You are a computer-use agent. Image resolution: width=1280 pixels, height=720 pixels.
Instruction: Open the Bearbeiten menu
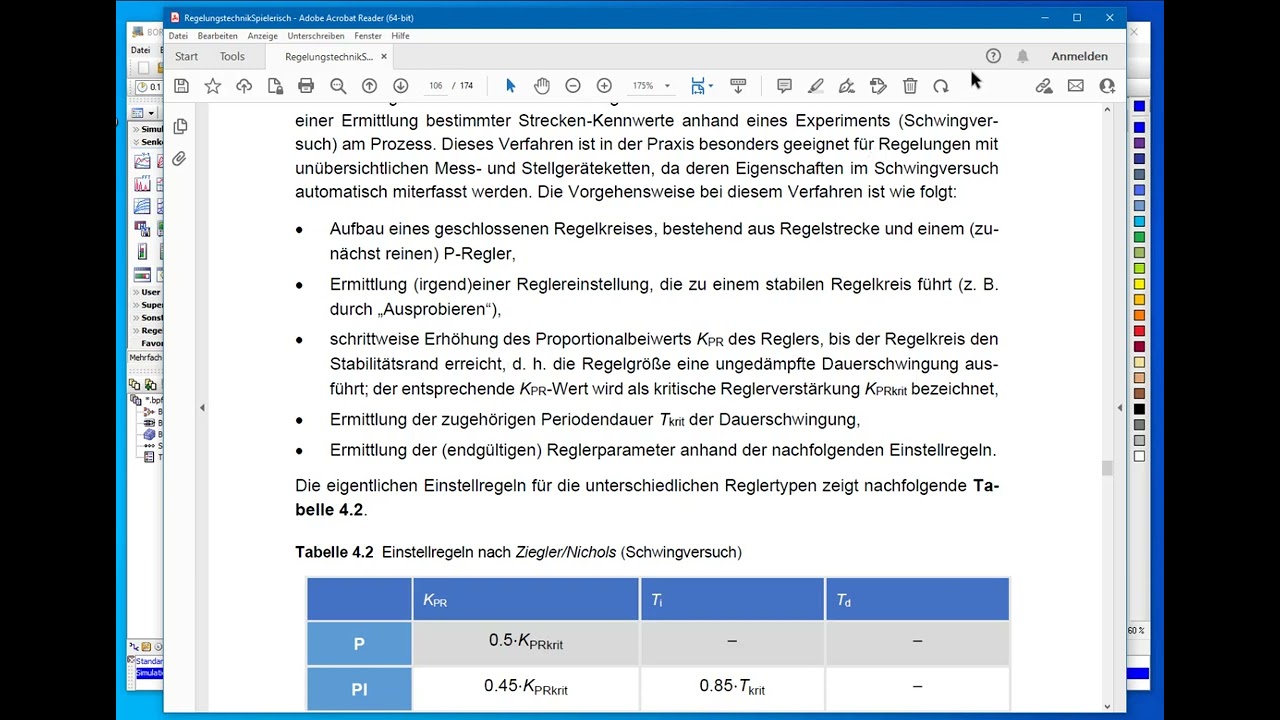[217, 36]
